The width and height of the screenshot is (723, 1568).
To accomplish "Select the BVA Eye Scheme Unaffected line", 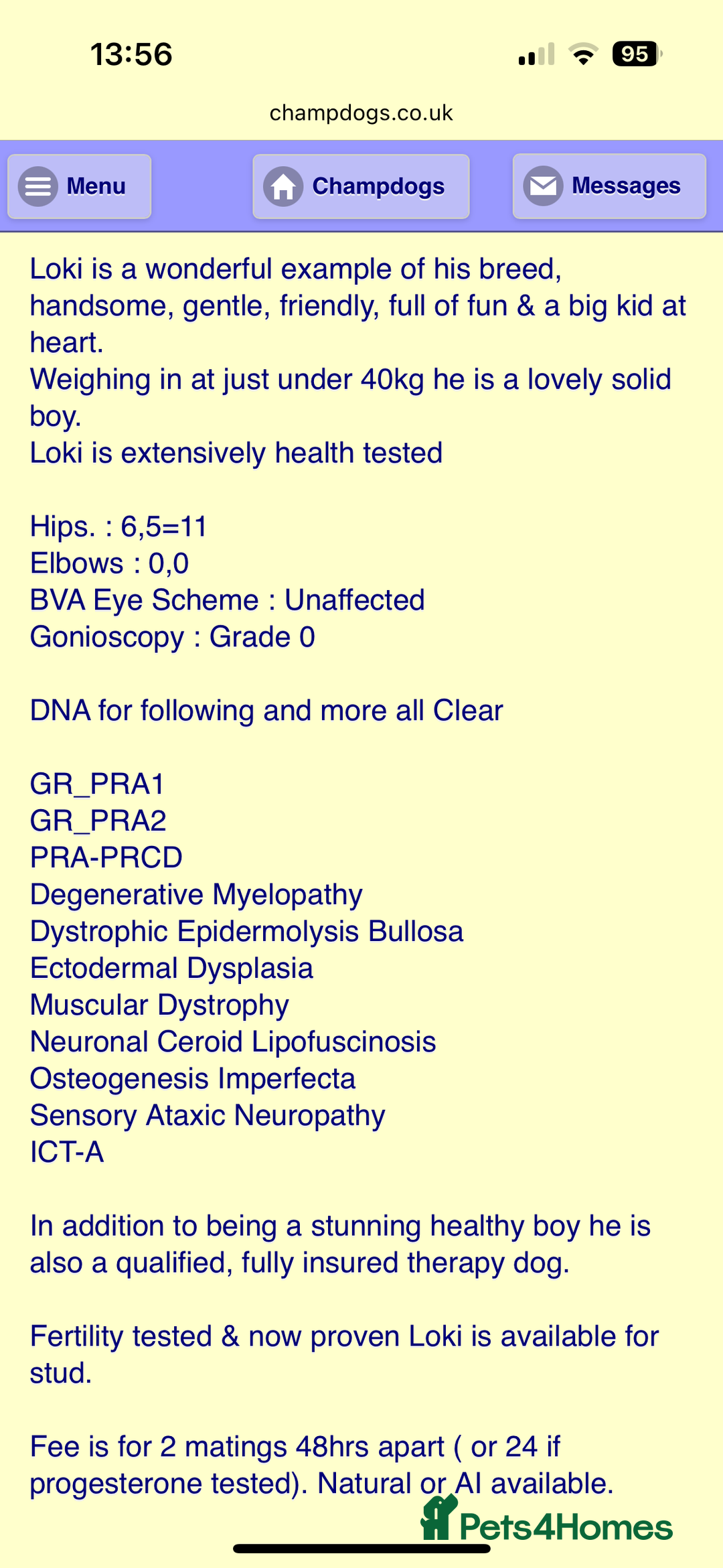I will pyautogui.click(x=228, y=600).
